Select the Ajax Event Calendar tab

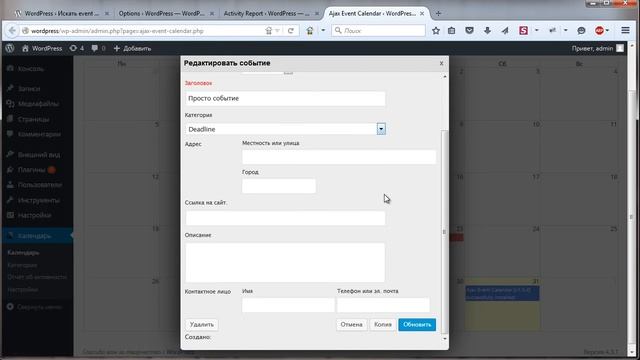[372, 13]
